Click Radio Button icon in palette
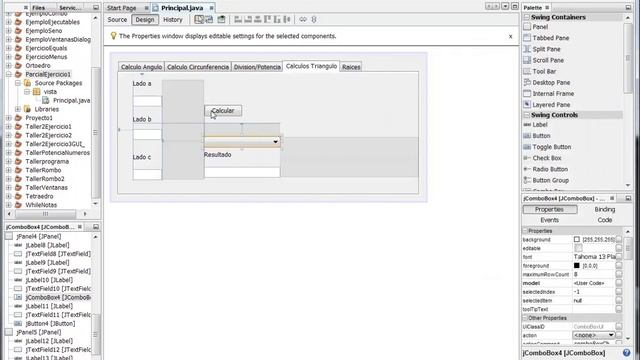The height and width of the screenshot is (360, 640). pos(527,169)
